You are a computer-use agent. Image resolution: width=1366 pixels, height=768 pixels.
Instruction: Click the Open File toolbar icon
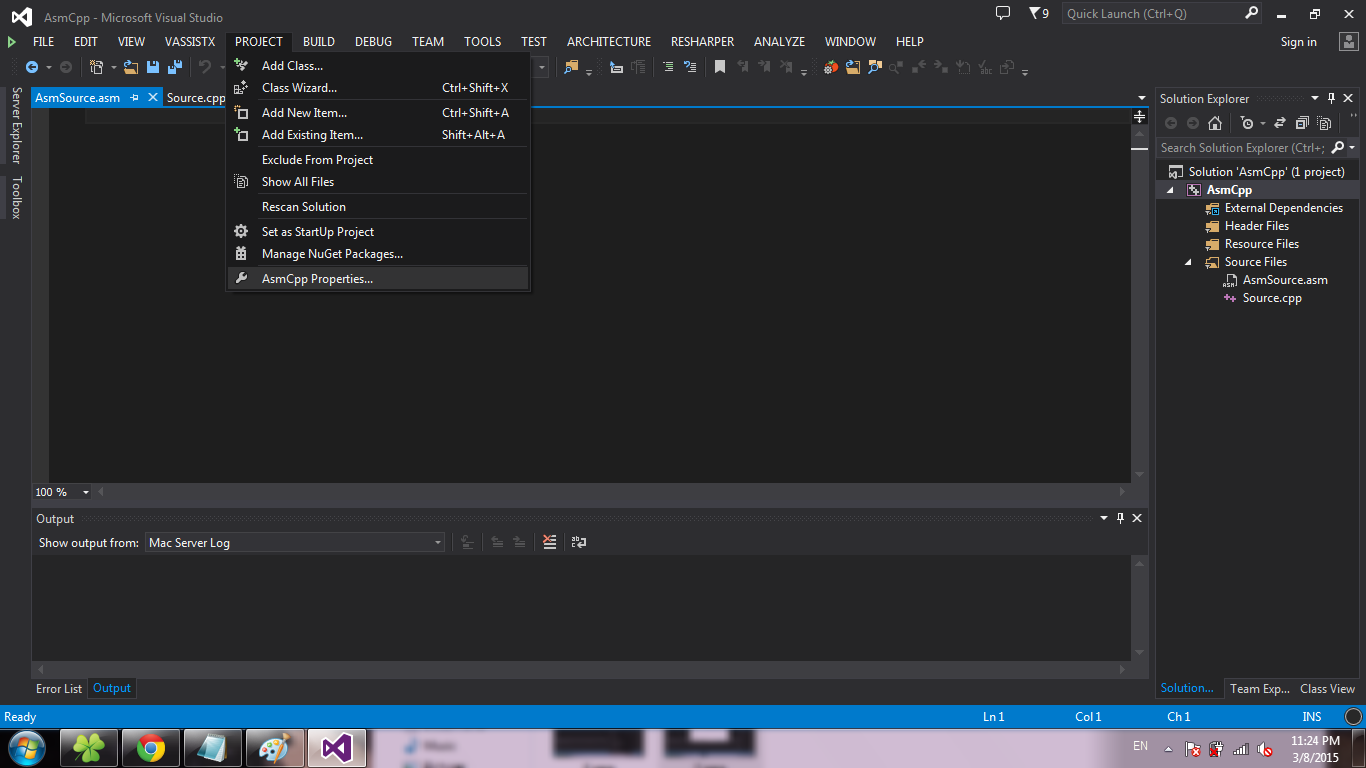pos(131,67)
